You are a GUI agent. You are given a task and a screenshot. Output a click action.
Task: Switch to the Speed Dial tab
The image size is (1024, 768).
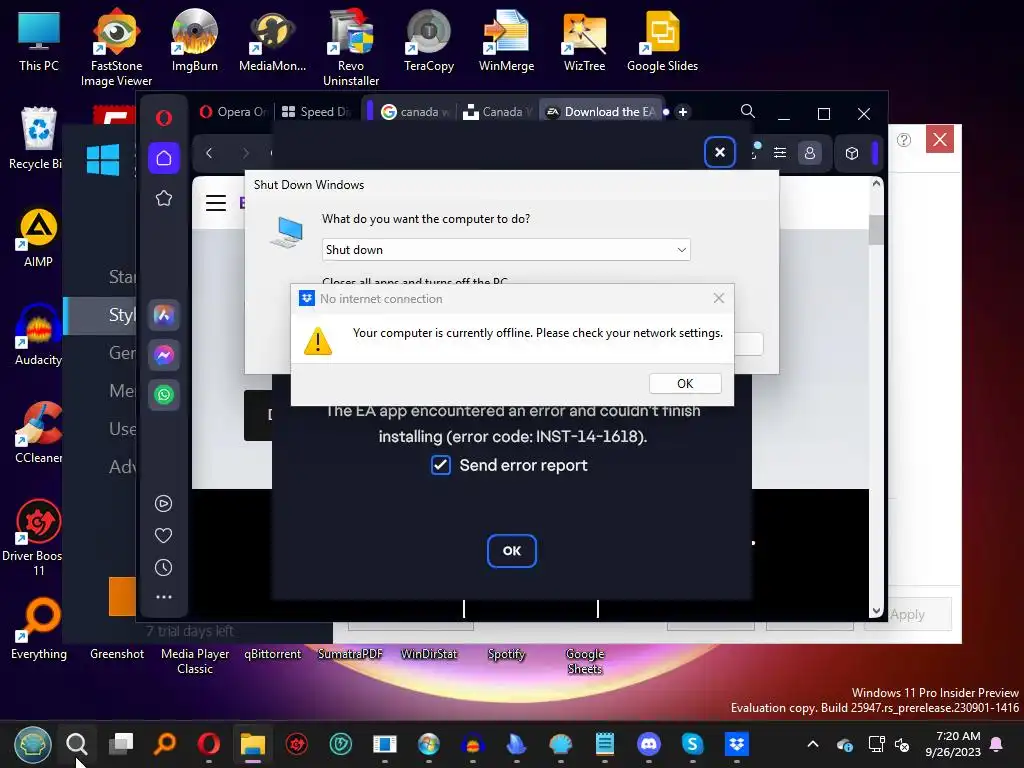tap(316, 112)
